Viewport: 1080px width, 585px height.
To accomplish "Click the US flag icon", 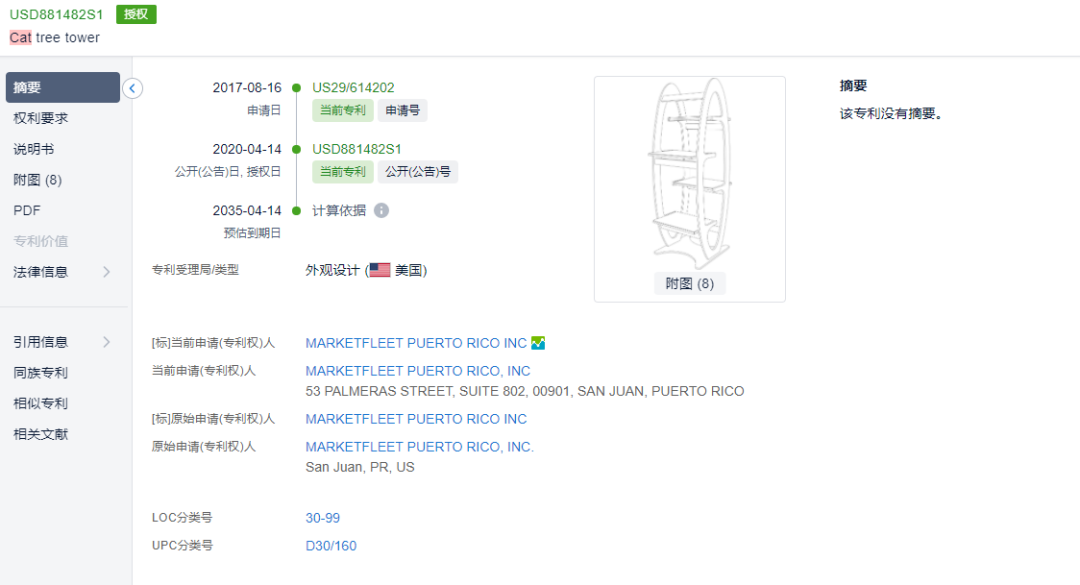I will (380, 270).
